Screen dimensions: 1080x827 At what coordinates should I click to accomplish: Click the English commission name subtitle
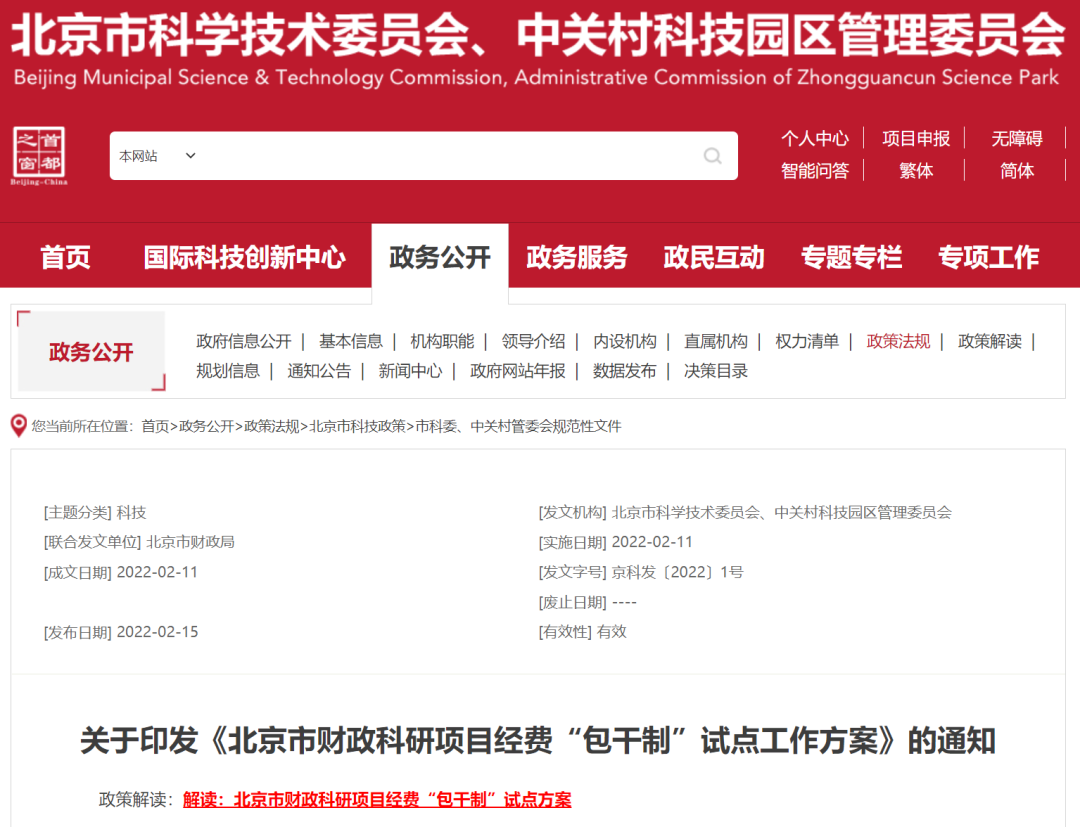click(536, 77)
